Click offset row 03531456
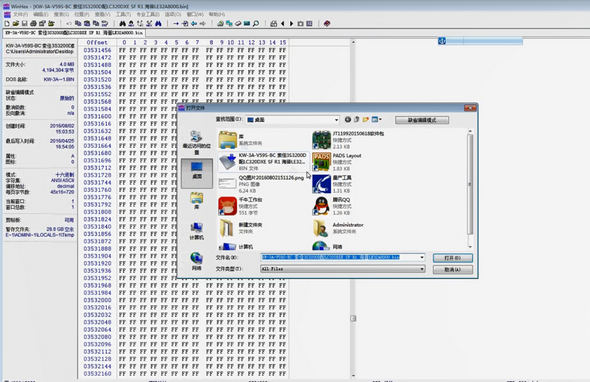This screenshot has width=590, height=382. pyautogui.click(x=97, y=50)
